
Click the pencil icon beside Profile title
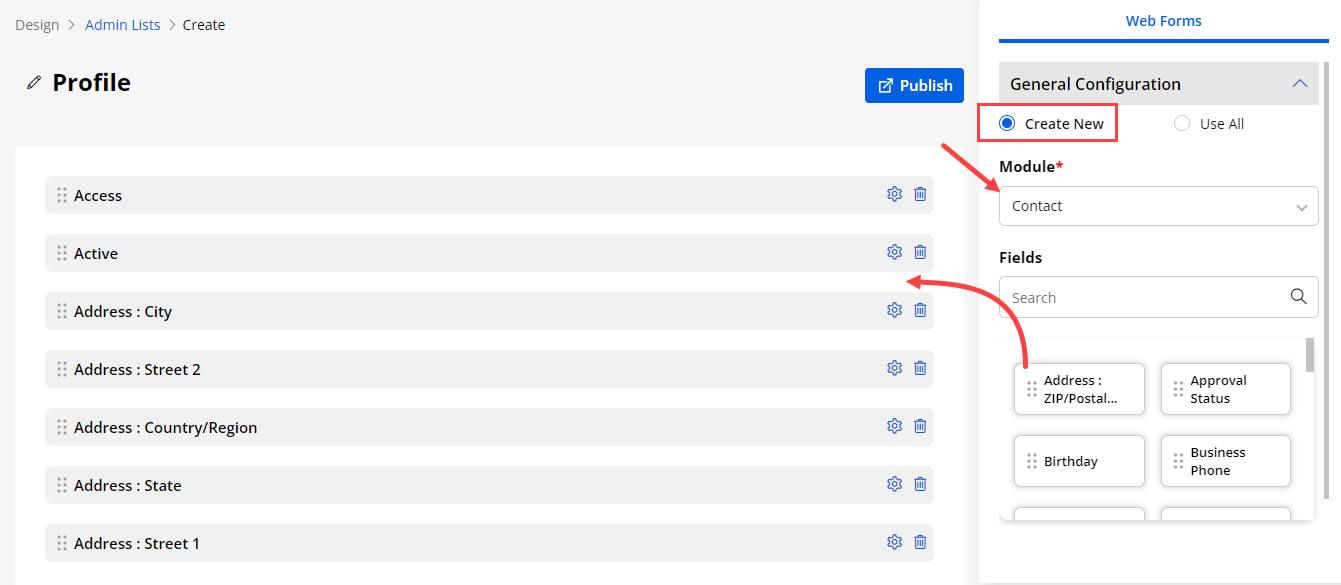[x=34, y=83]
